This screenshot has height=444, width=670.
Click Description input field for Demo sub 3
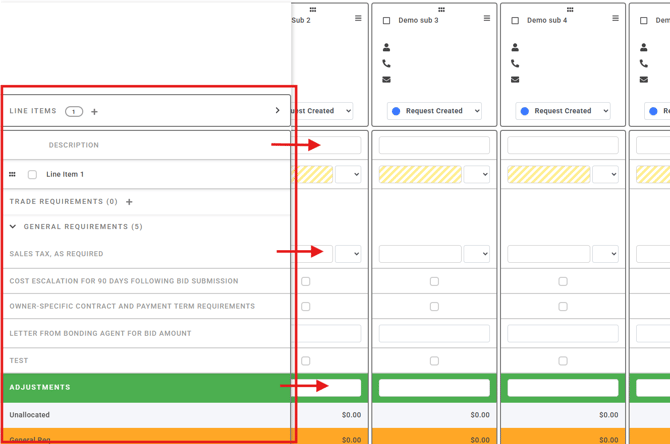coord(434,145)
